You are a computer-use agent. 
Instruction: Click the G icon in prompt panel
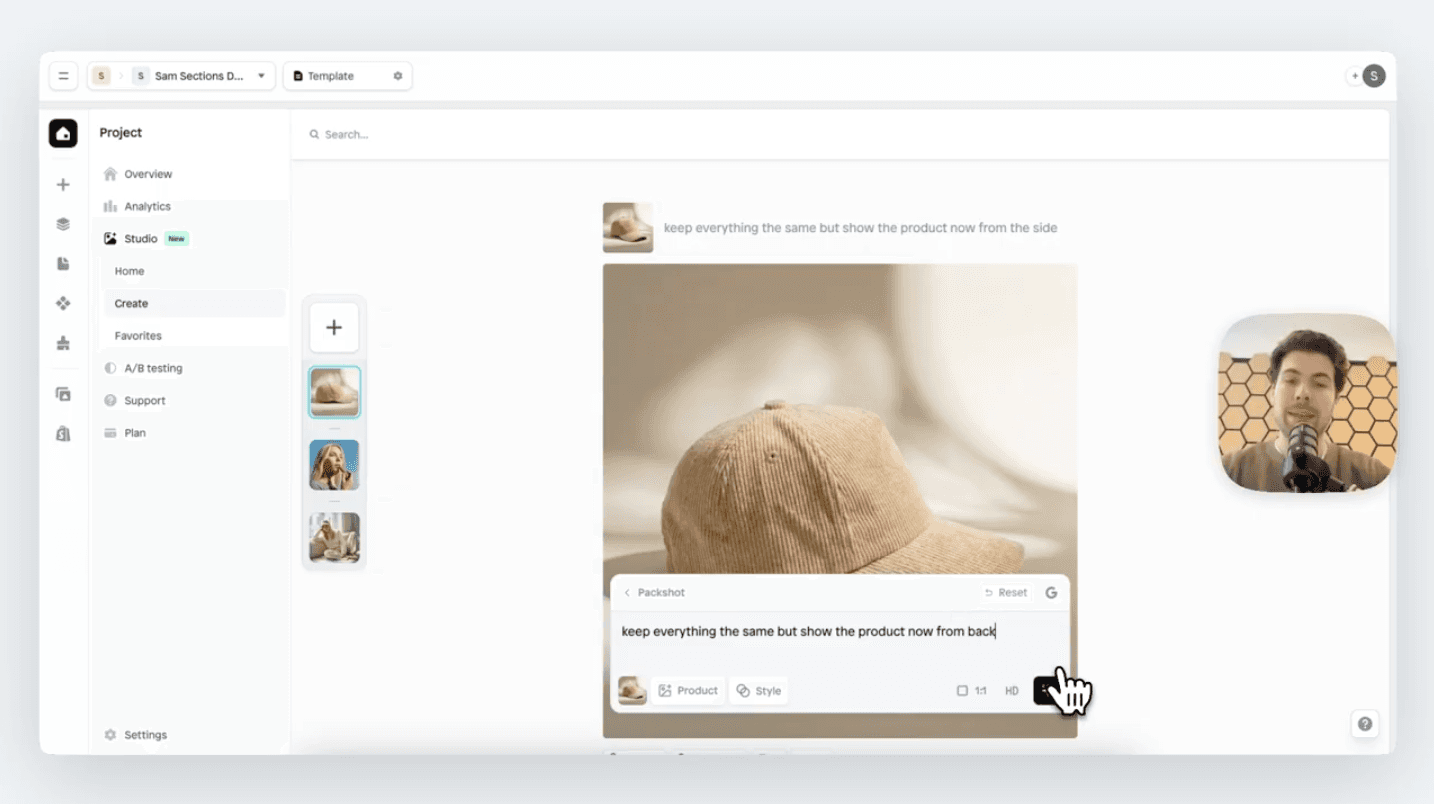pyautogui.click(x=1051, y=593)
